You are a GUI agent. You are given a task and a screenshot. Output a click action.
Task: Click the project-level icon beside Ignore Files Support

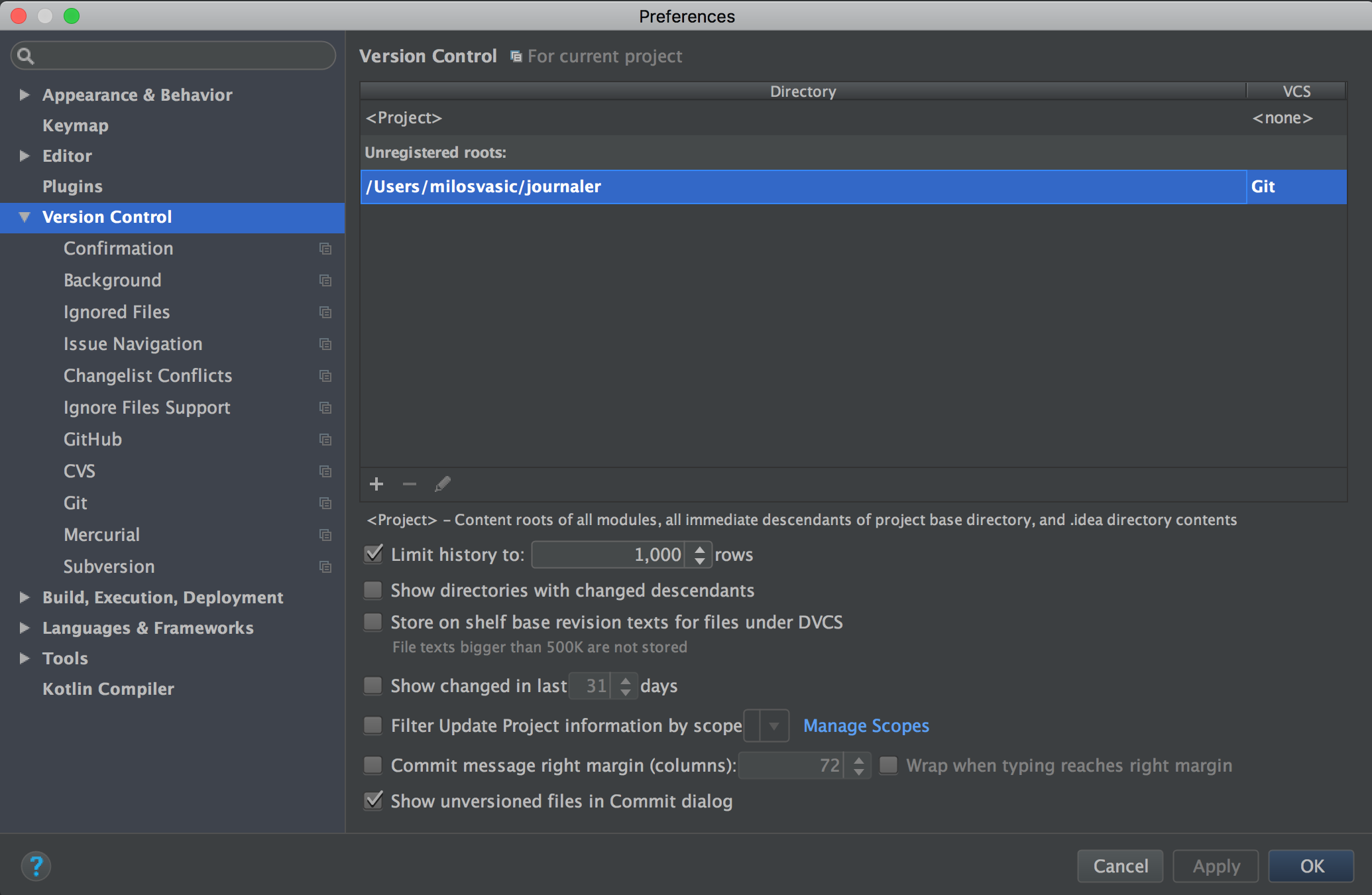pos(325,408)
